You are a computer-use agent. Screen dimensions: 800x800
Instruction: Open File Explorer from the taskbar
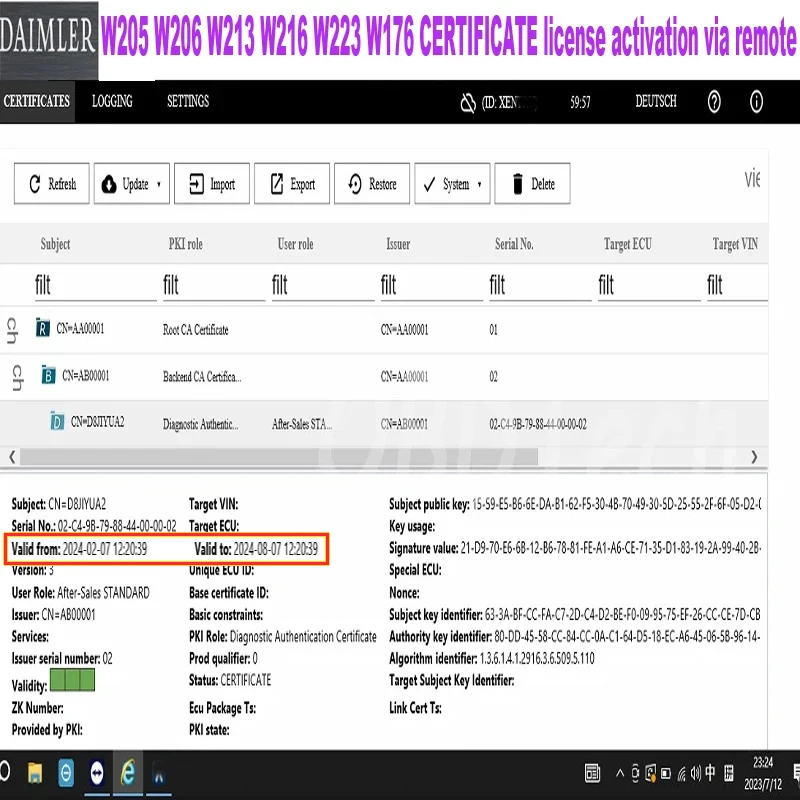click(x=35, y=773)
